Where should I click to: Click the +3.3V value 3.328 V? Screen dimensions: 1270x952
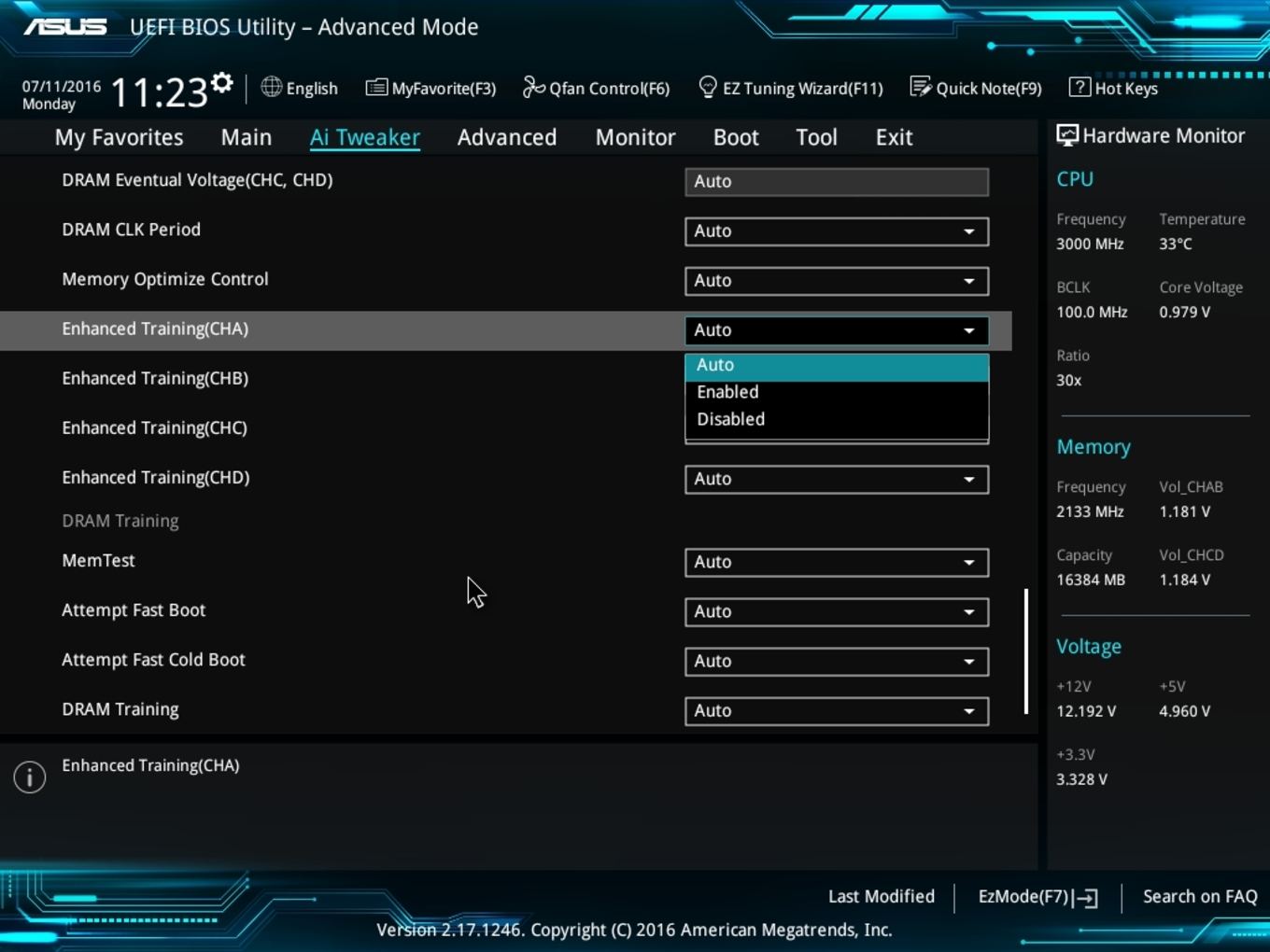tap(1081, 779)
